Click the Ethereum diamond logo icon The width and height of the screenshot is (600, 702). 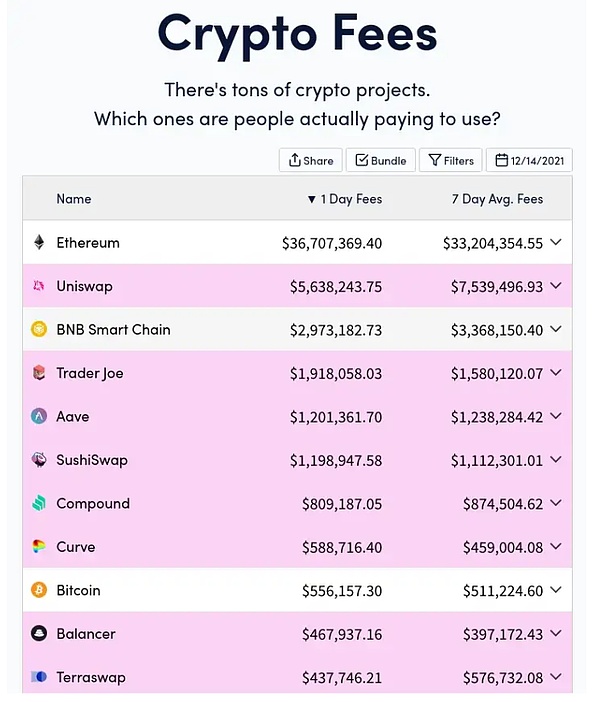click(x=39, y=242)
